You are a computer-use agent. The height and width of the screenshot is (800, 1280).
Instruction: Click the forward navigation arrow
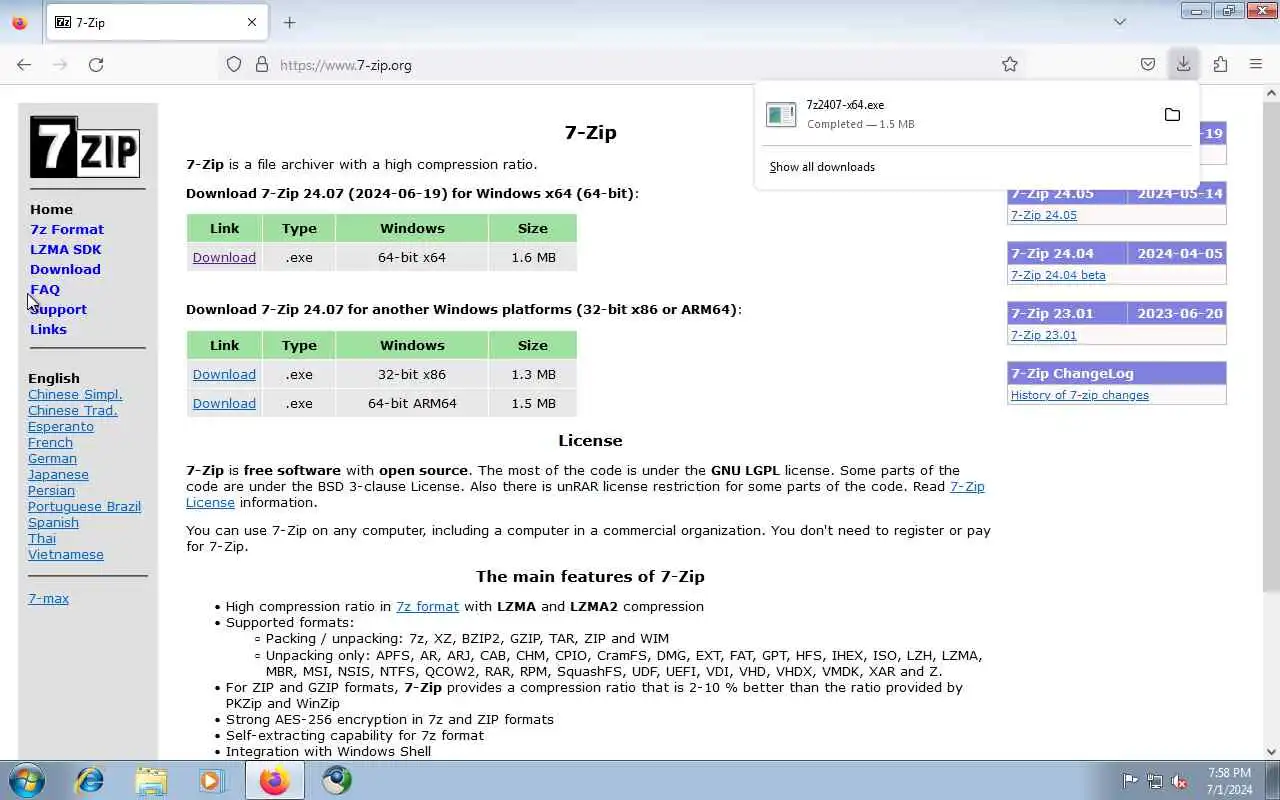tap(60, 65)
